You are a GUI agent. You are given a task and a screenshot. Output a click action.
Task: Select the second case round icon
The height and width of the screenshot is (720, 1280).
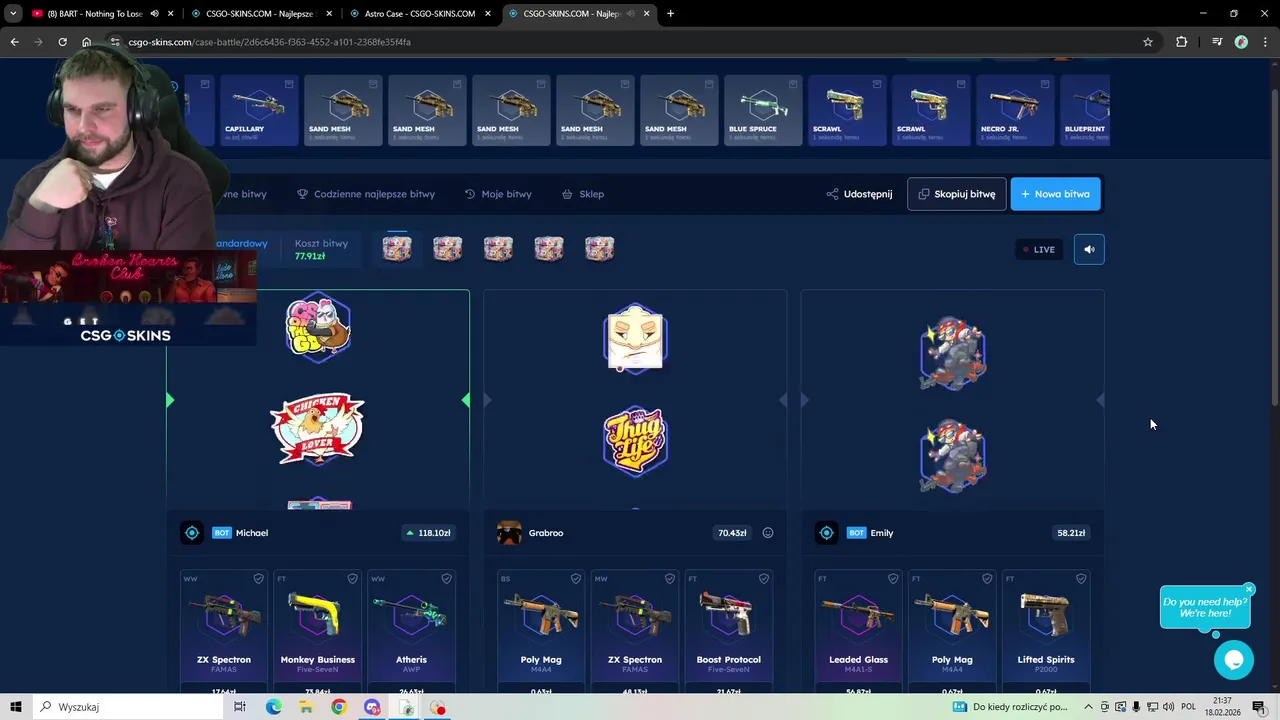click(x=447, y=249)
